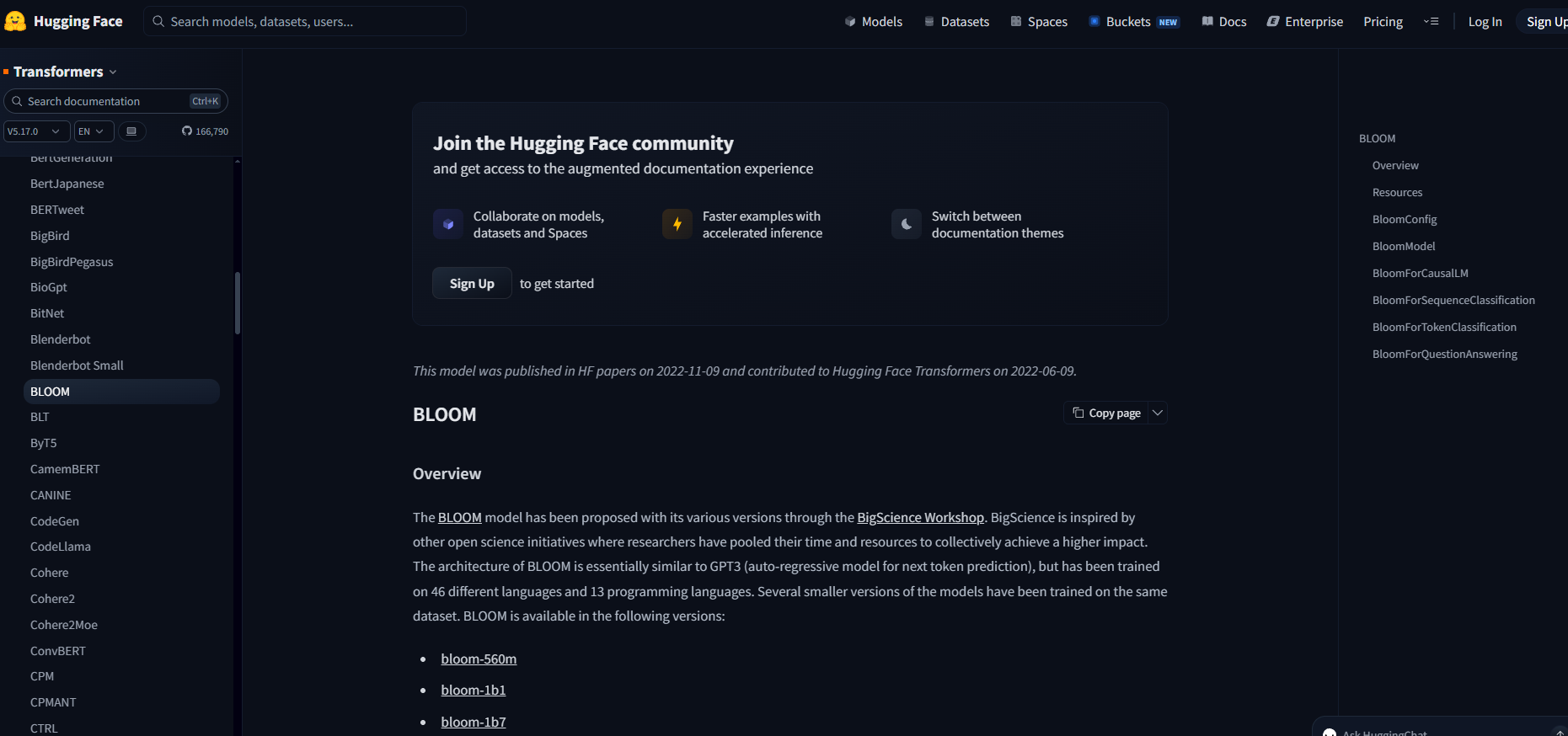The width and height of the screenshot is (1568, 736).
Task: Select BigBirdPegasus in the sidebar
Action: (x=72, y=262)
